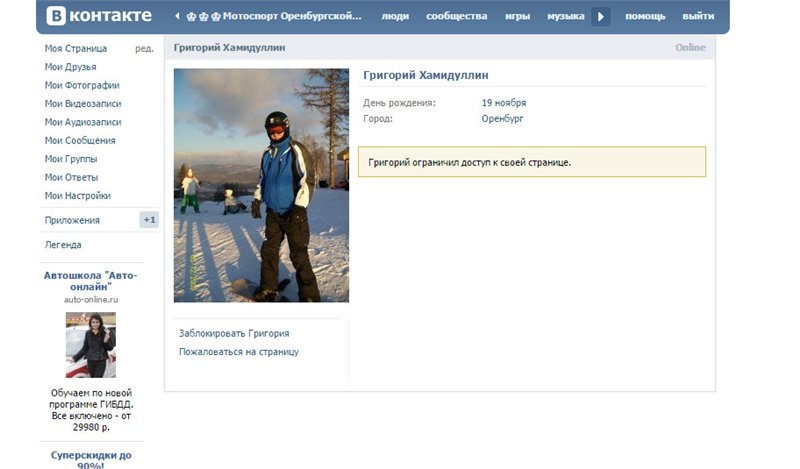Screen dimensions: 800x469
Task: Click the Григорий Хамидуллин page header title
Action: click(x=229, y=47)
